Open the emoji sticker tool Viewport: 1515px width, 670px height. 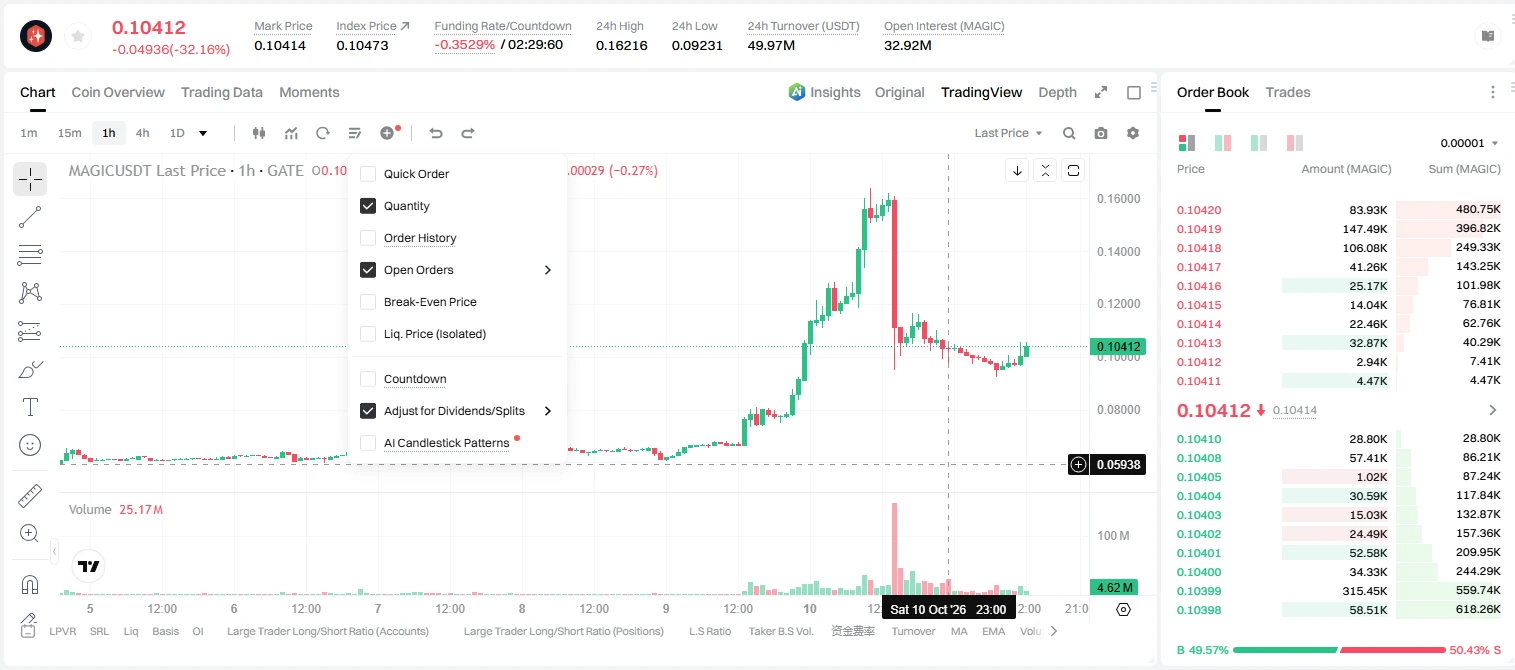[x=30, y=445]
